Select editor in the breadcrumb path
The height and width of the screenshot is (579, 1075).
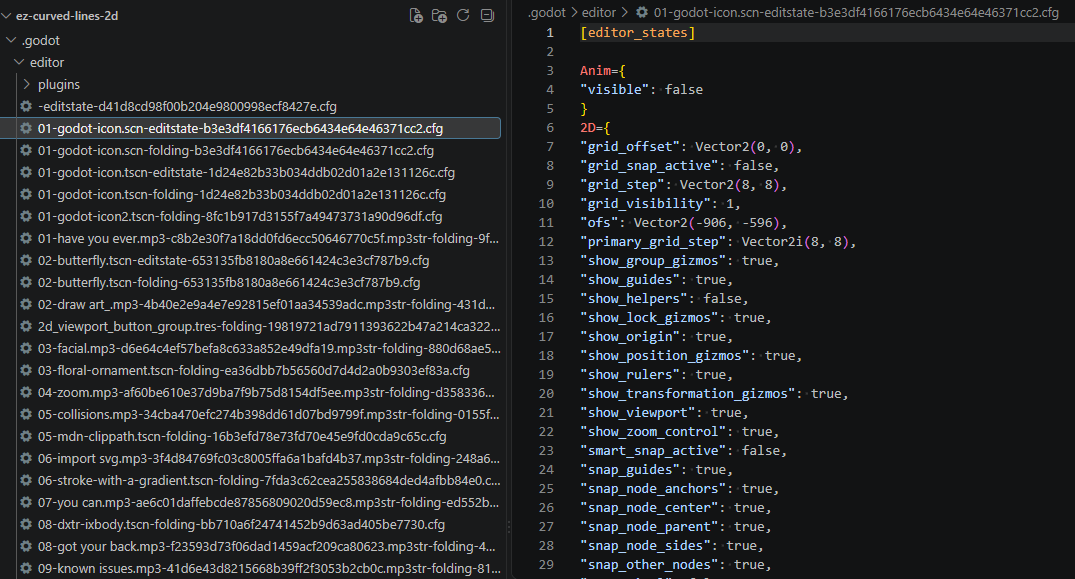pos(599,12)
